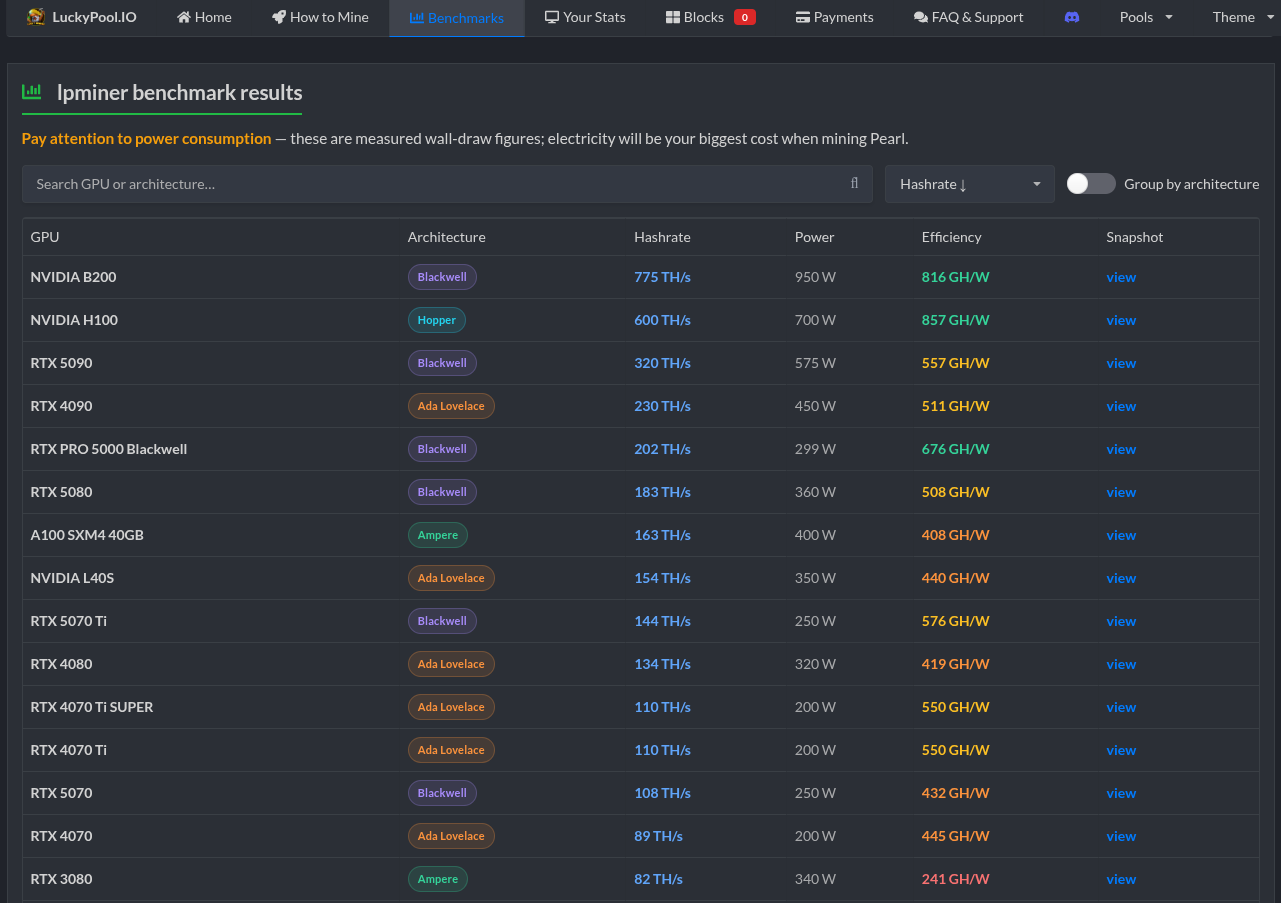Click the LuckyPool.IO logo icon
Screen dimensions: 1281x903
pos(36,17)
